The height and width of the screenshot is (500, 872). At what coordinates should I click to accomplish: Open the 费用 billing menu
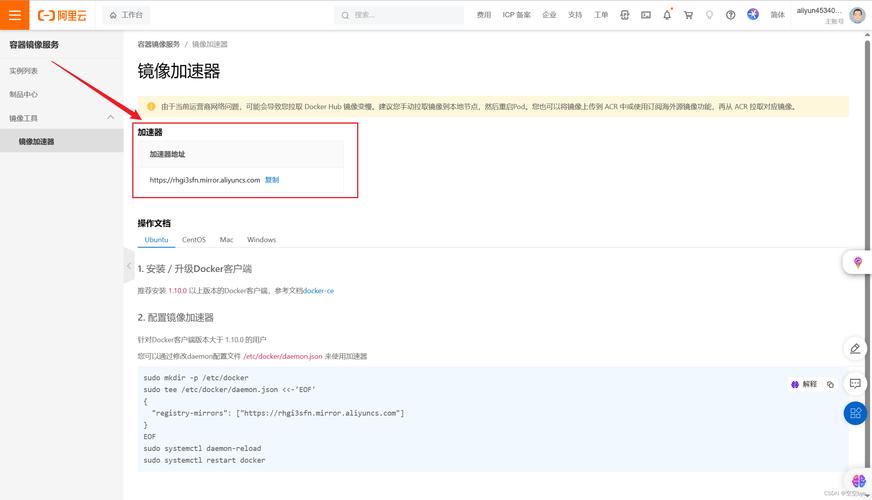coord(484,15)
